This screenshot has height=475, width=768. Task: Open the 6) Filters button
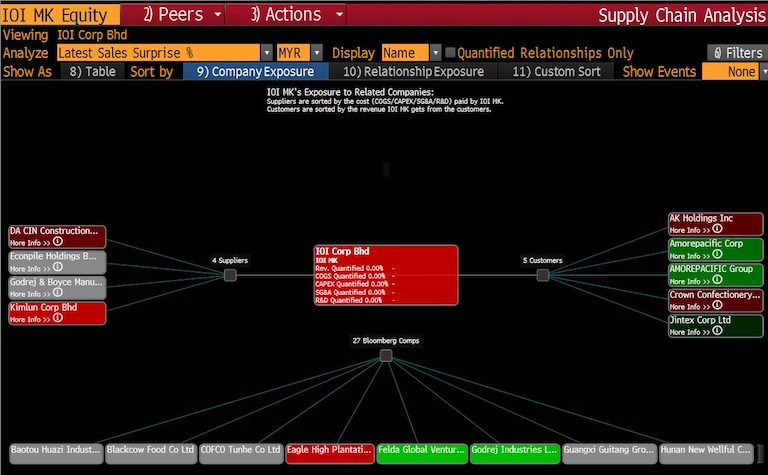tap(737, 52)
